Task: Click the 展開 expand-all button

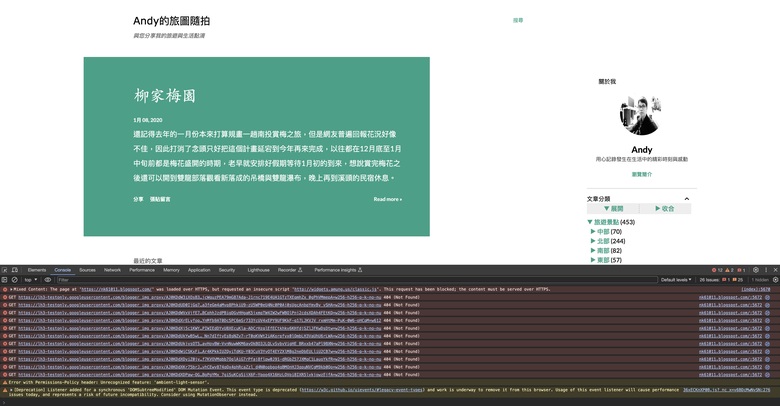Action: (x=613, y=208)
